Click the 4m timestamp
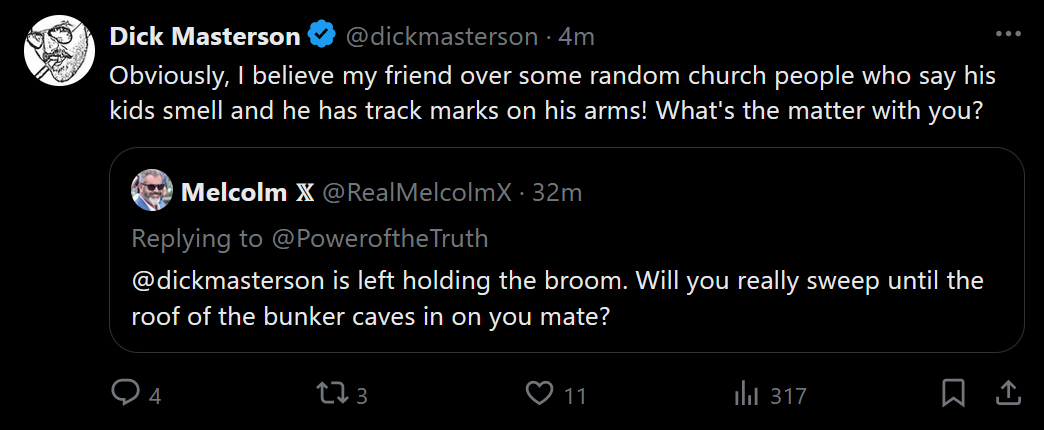The image size is (1044, 430). 576,37
